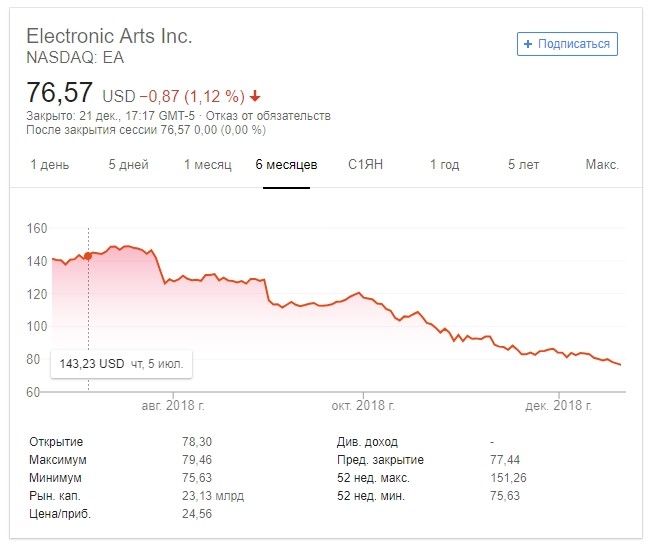
Task: Click the Рын. кап. value 23,13 млрд
Action: tap(213, 496)
